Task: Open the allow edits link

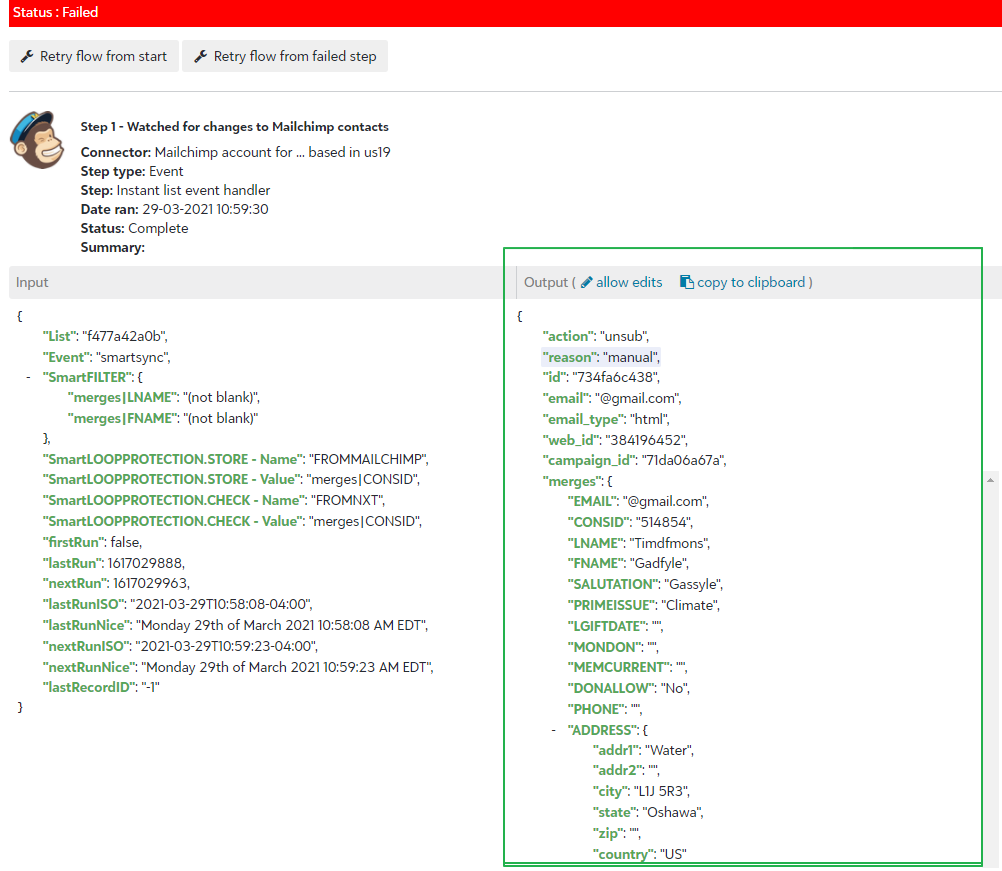Action: (x=629, y=282)
